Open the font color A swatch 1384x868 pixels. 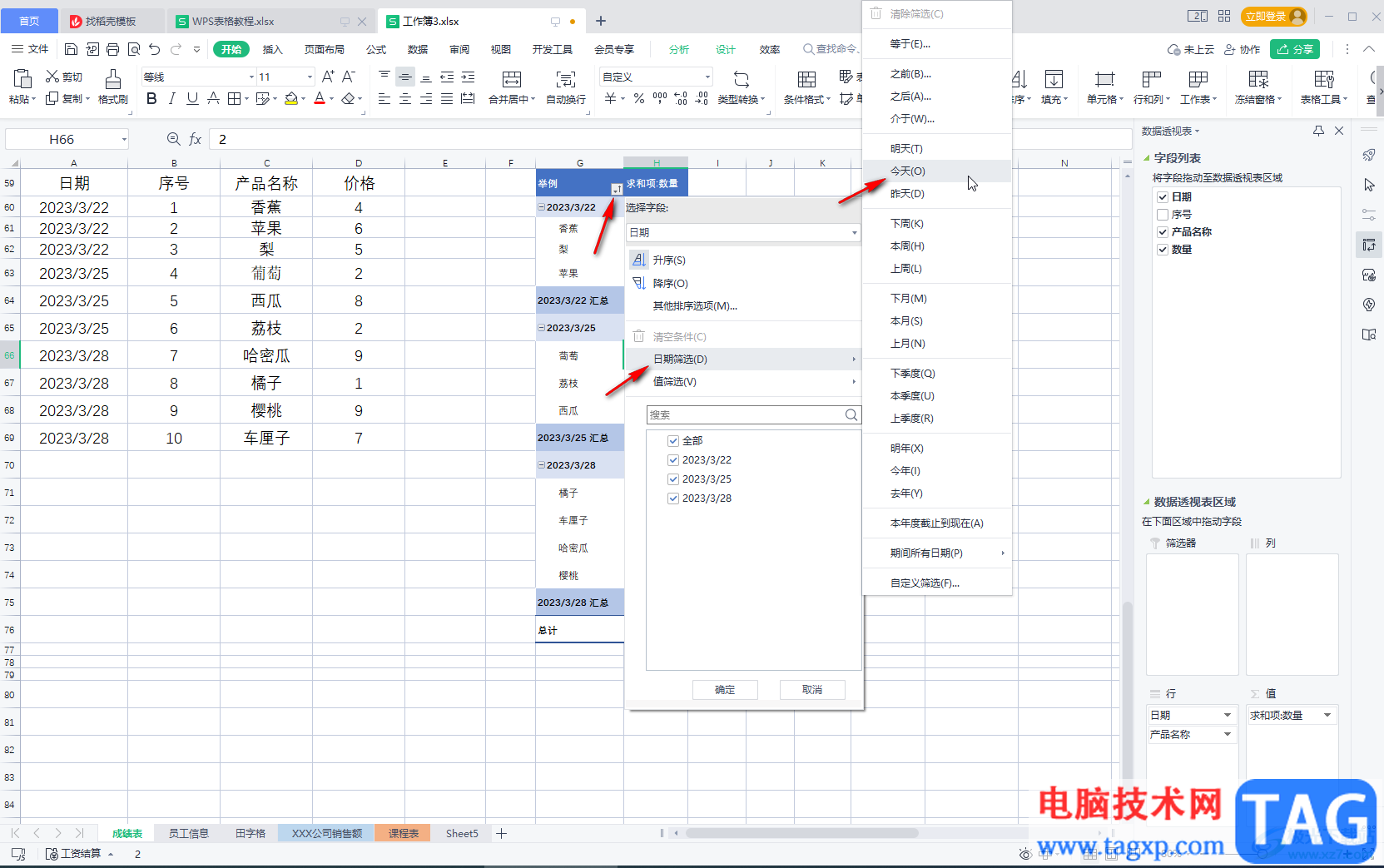point(320,98)
